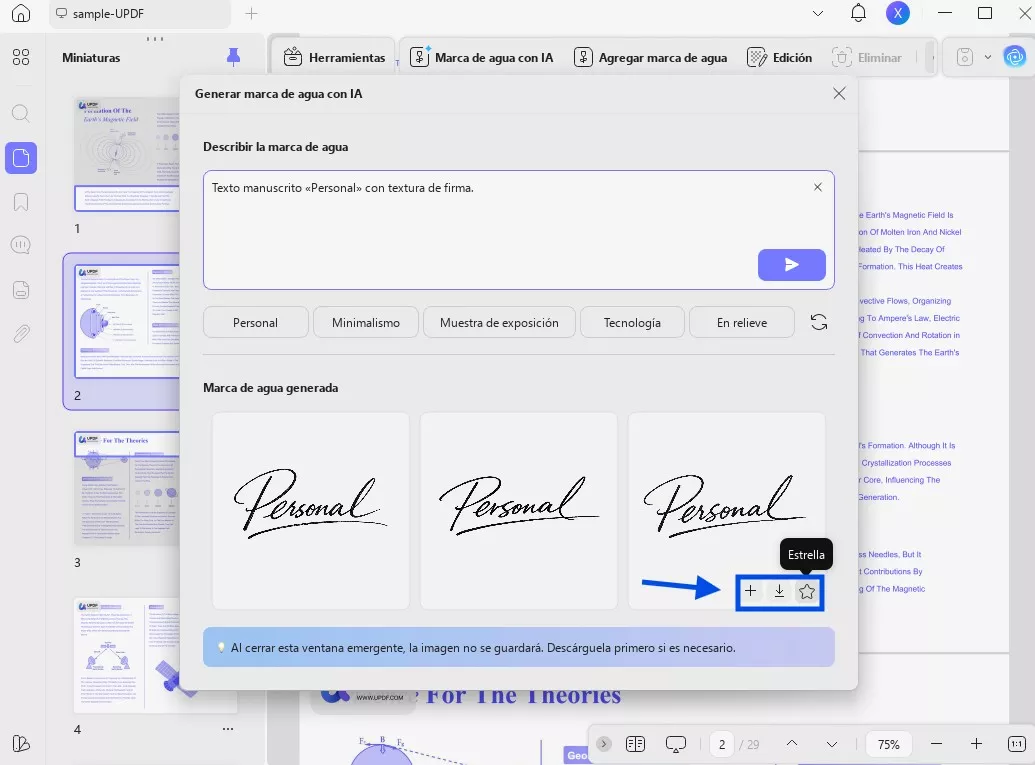Select the page thumbnails sidebar icon

(21, 158)
